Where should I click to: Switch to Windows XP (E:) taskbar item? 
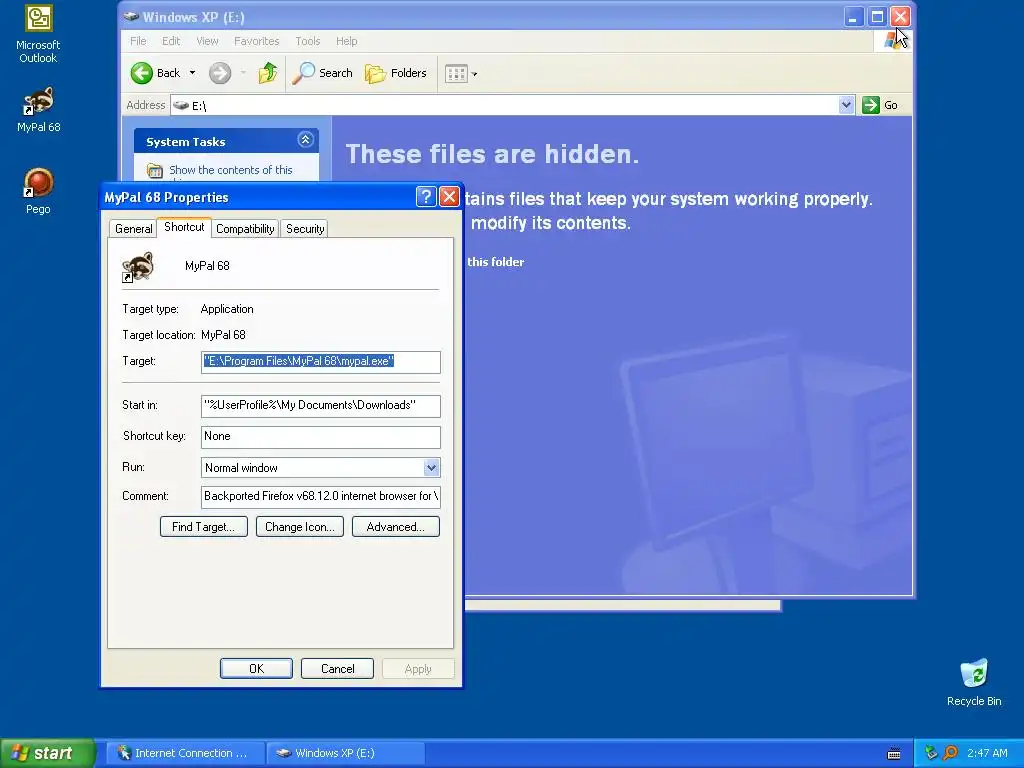[x=345, y=753]
